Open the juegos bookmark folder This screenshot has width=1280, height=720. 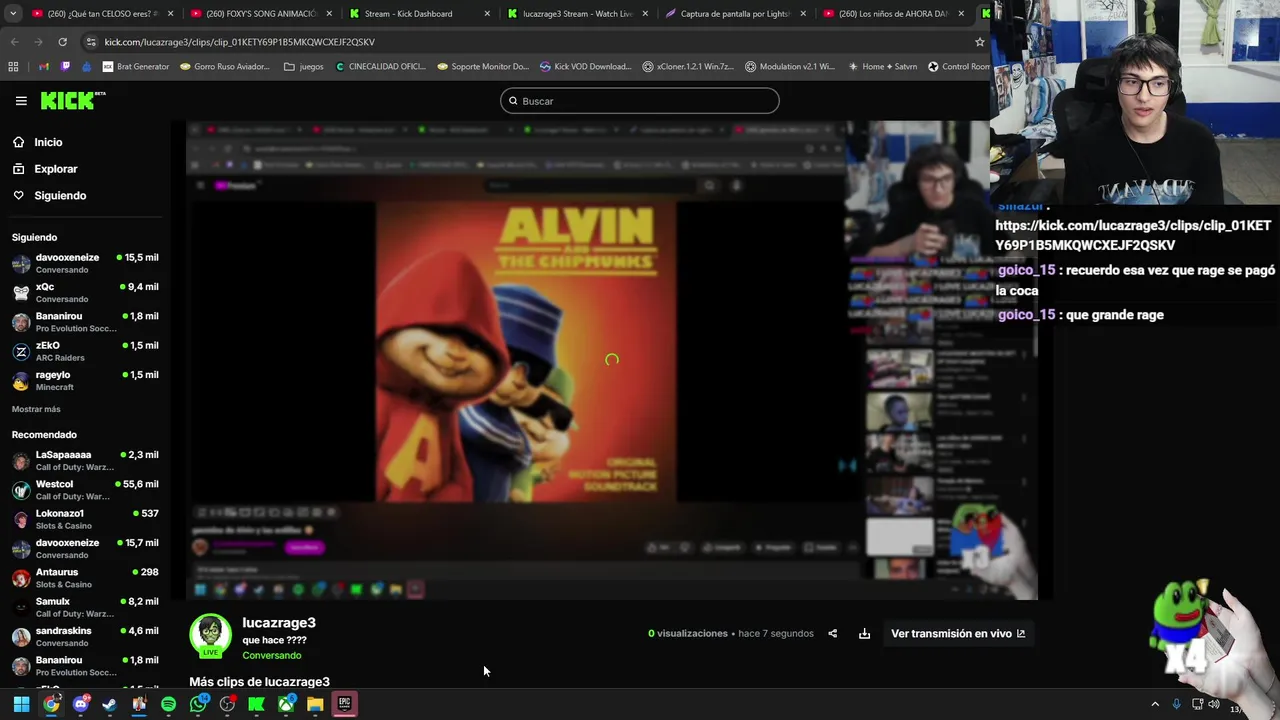click(304, 67)
